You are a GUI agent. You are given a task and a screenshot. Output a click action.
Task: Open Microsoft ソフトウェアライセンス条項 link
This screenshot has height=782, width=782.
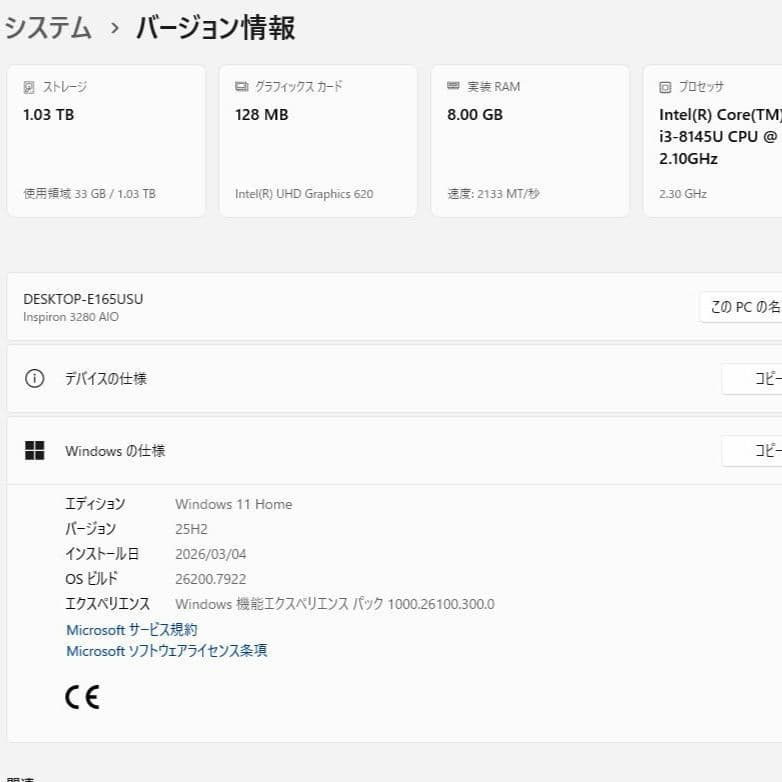167,651
